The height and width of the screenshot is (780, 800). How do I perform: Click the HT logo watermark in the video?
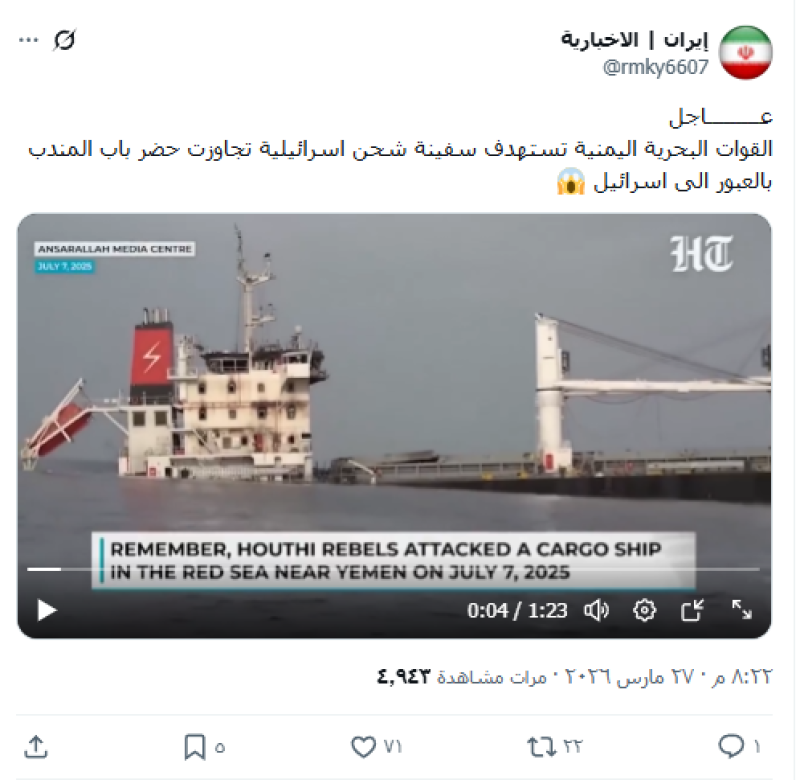pos(702,254)
